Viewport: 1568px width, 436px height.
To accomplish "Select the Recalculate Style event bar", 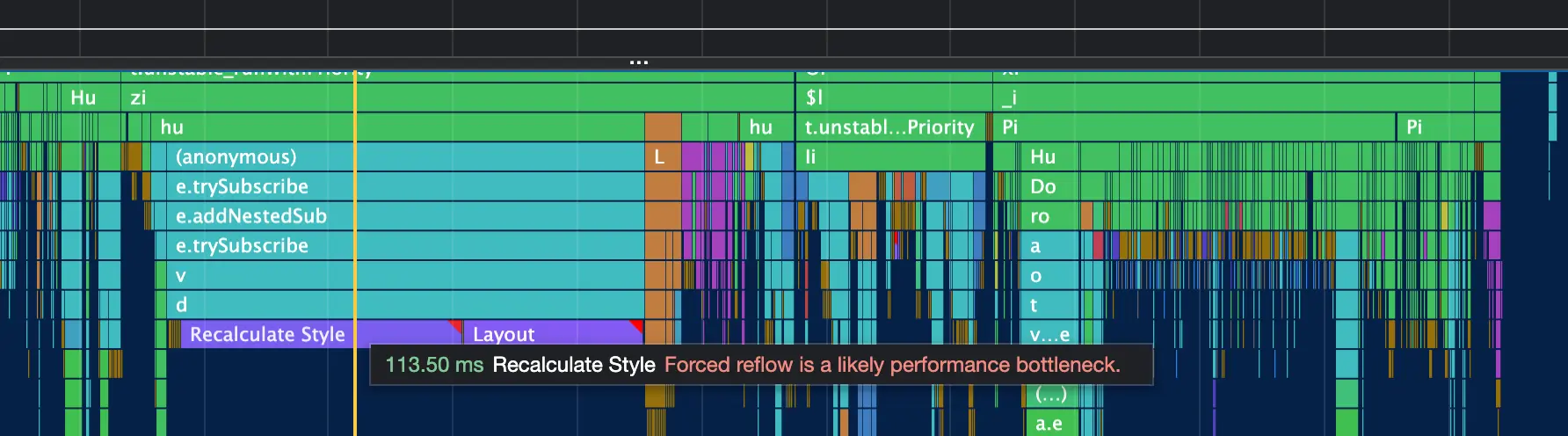I will 322,334.
